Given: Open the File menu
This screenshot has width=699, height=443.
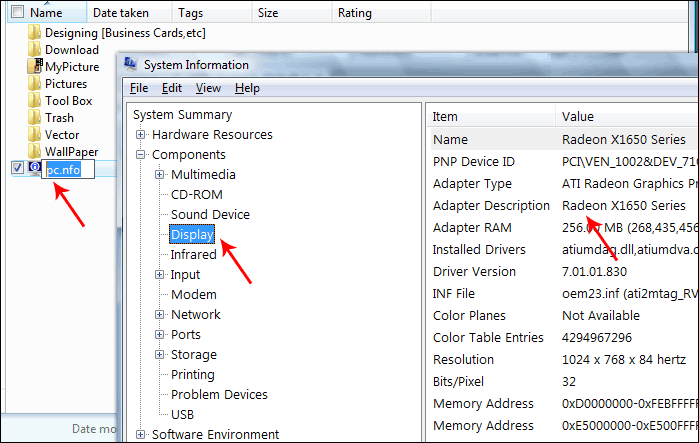Looking at the screenshot, I should click(139, 88).
